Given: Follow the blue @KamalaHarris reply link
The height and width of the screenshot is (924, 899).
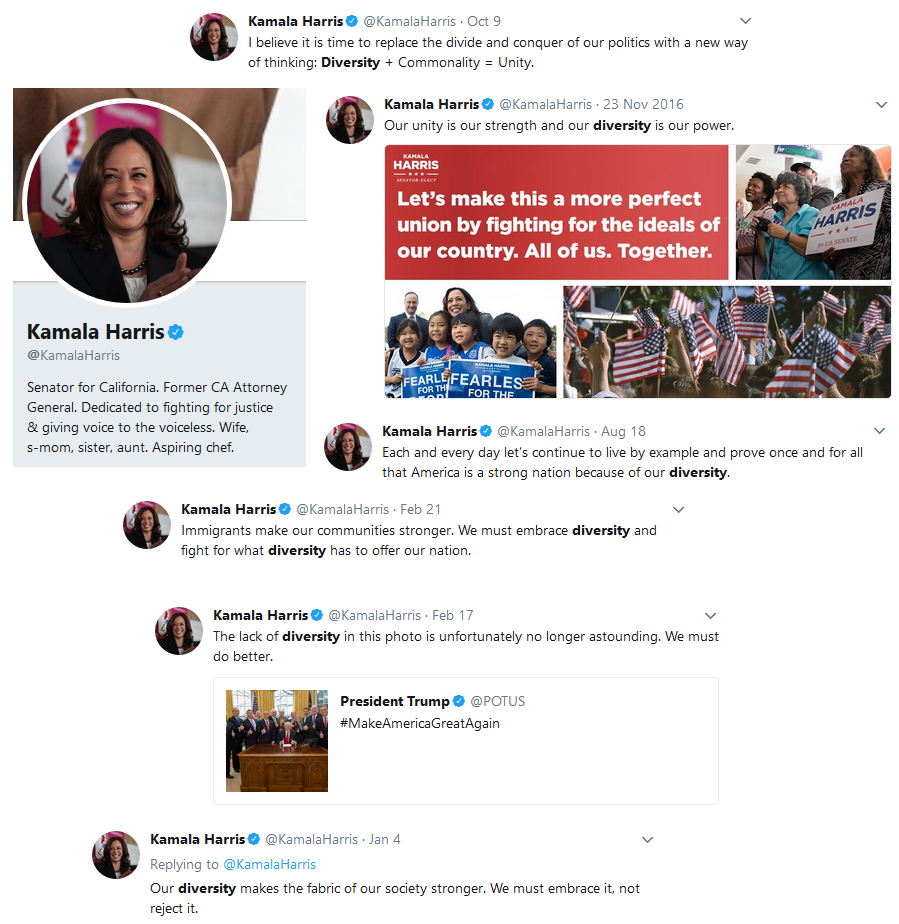Looking at the screenshot, I should coord(270,864).
